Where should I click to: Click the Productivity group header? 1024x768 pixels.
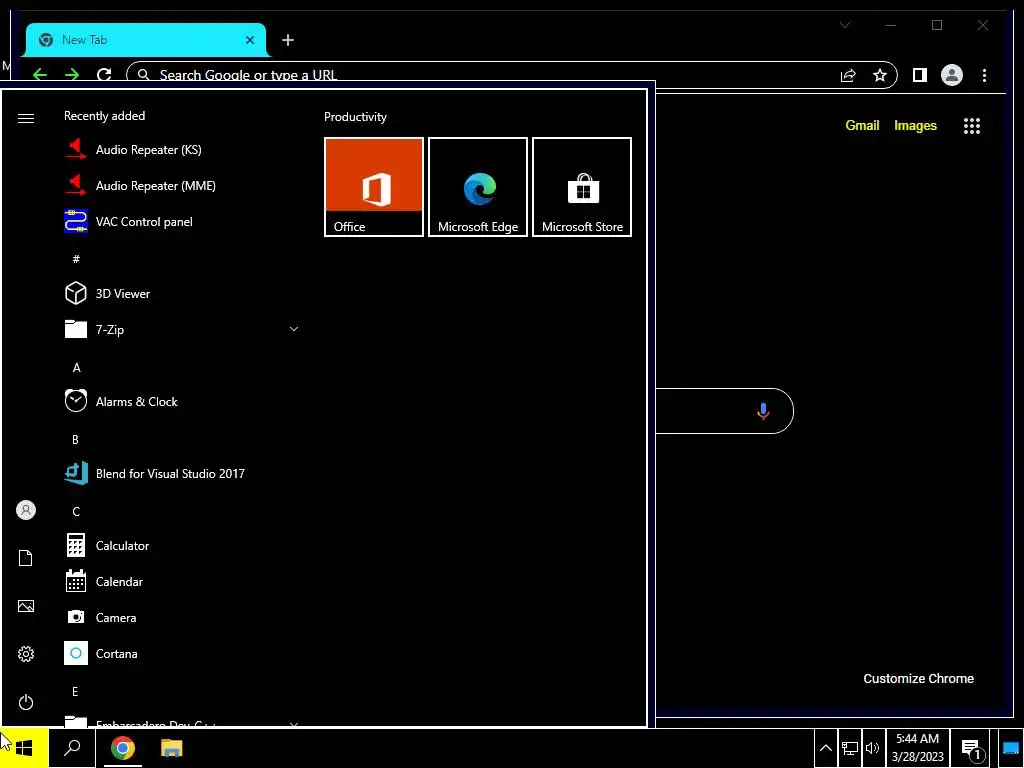[355, 117]
